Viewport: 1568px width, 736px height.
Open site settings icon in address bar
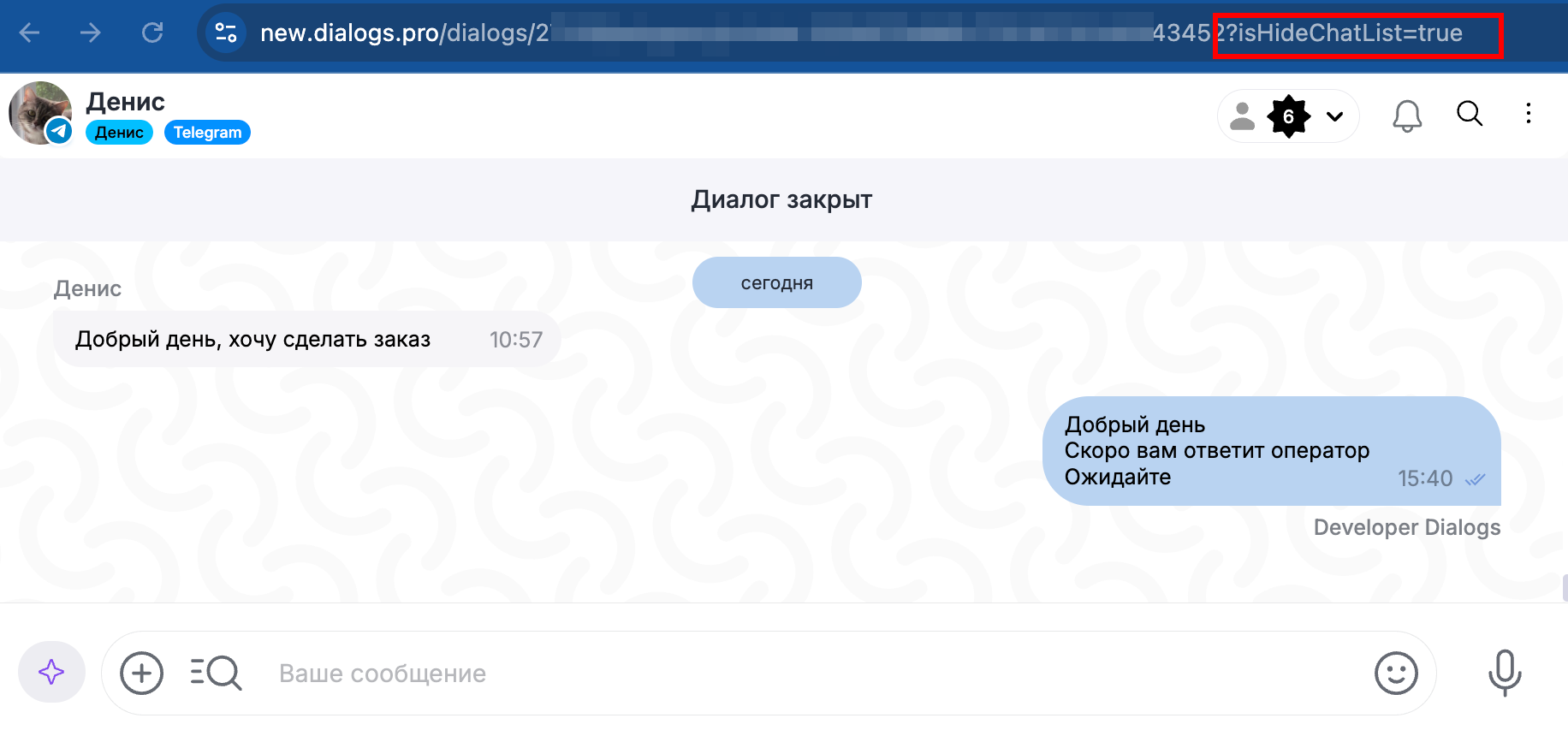(226, 33)
